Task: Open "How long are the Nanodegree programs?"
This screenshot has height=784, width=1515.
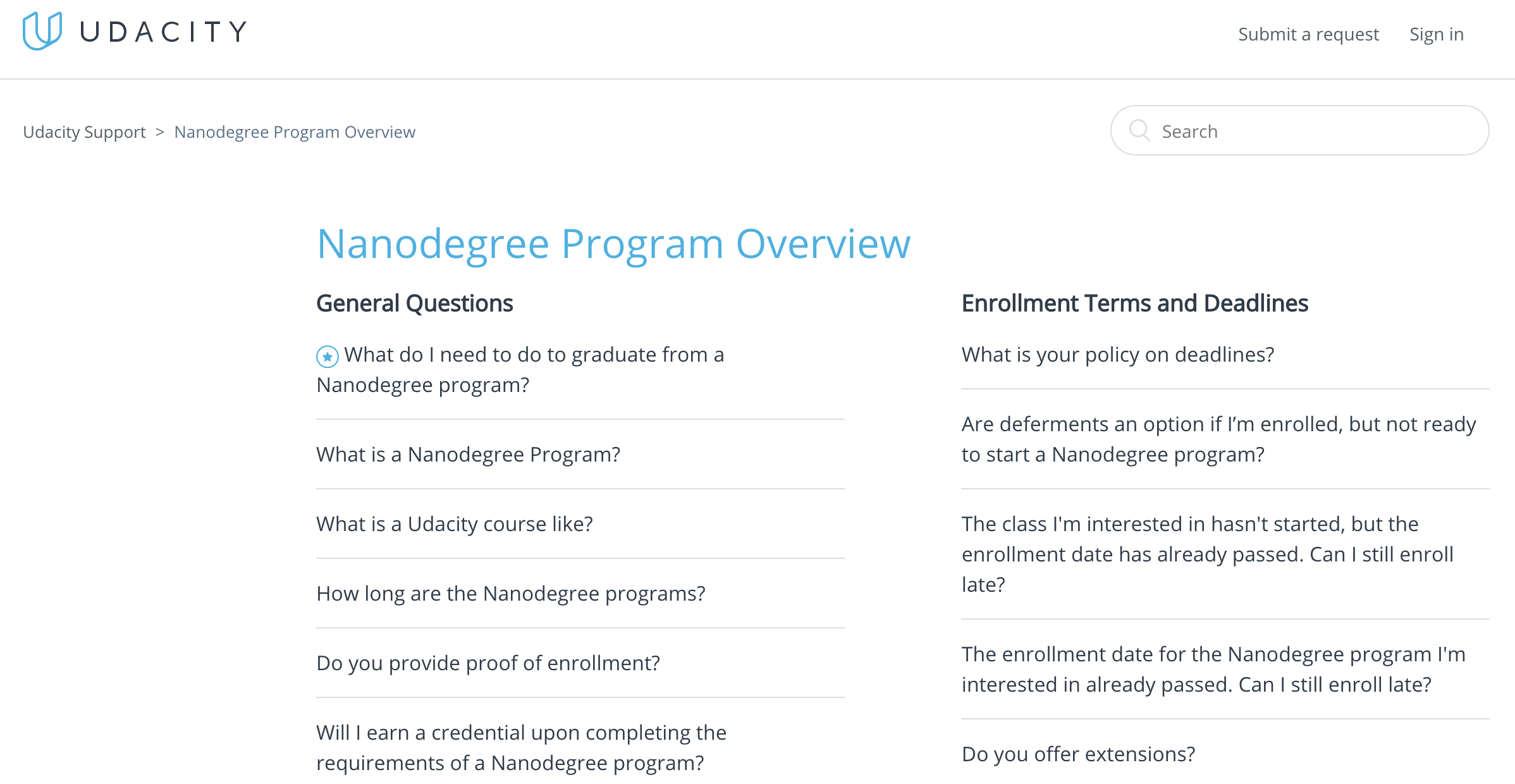Action: click(x=510, y=594)
